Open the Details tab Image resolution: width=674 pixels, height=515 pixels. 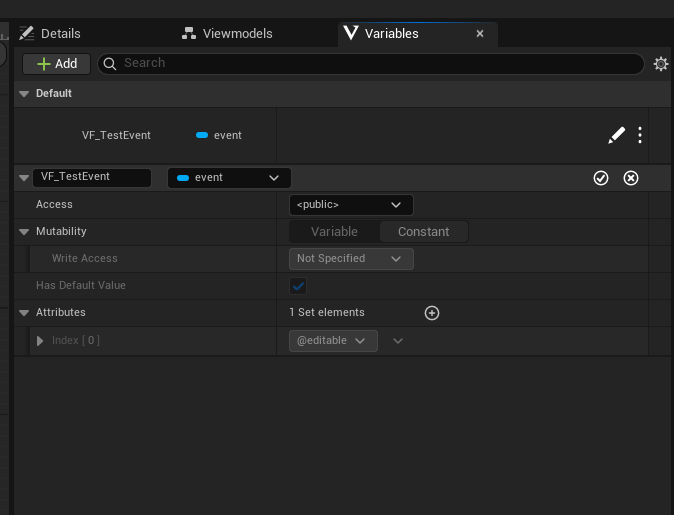click(x=50, y=34)
